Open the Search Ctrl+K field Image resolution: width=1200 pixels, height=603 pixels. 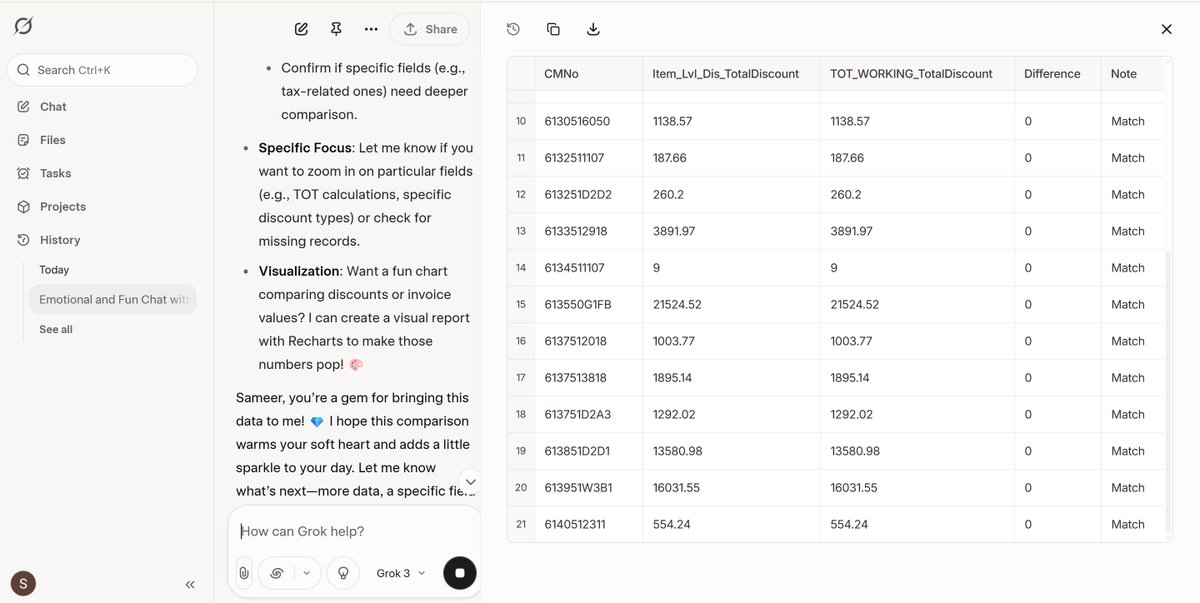102,70
